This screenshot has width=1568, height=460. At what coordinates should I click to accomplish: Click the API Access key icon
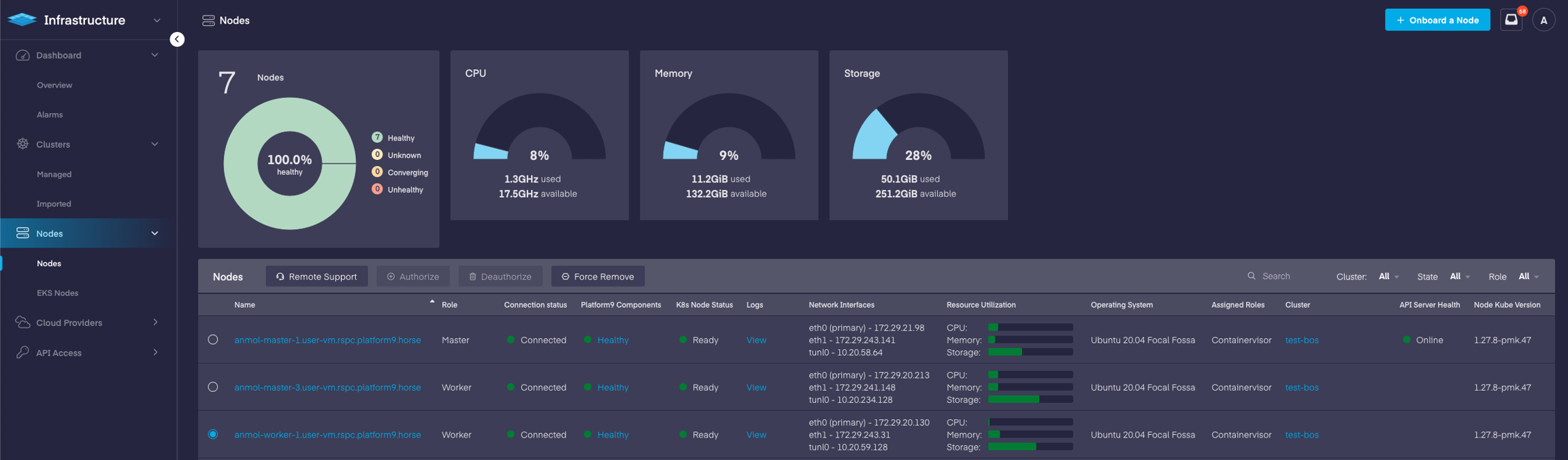coord(22,352)
